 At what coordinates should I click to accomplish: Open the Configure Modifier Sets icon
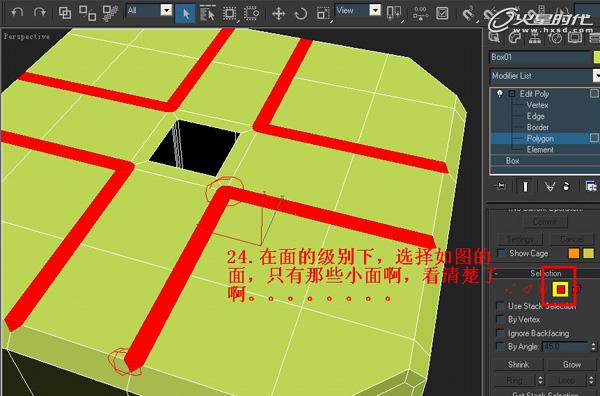click(590, 186)
